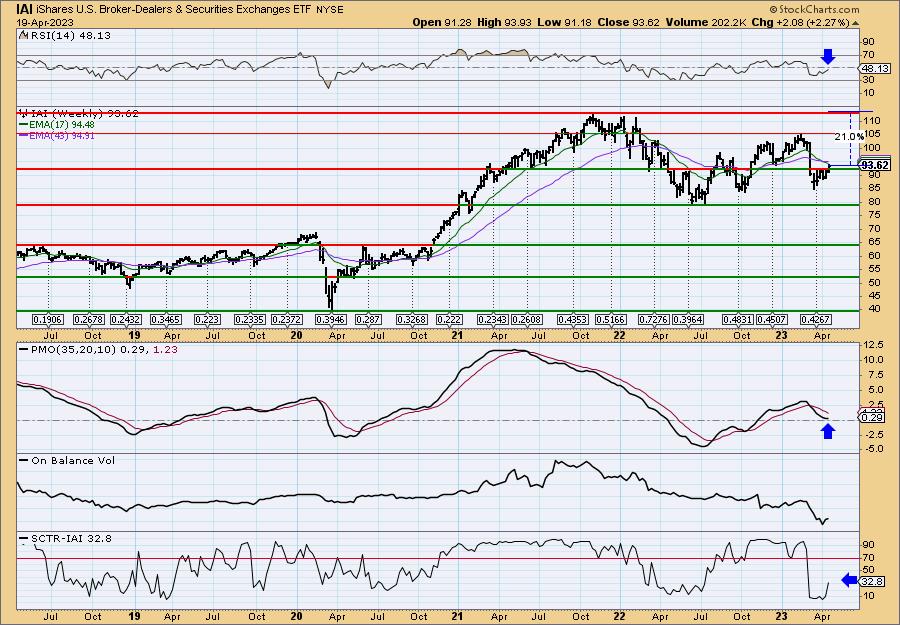
Task: Click the purple EMA(43) legend line marker
Action: pyautogui.click(x=23, y=136)
